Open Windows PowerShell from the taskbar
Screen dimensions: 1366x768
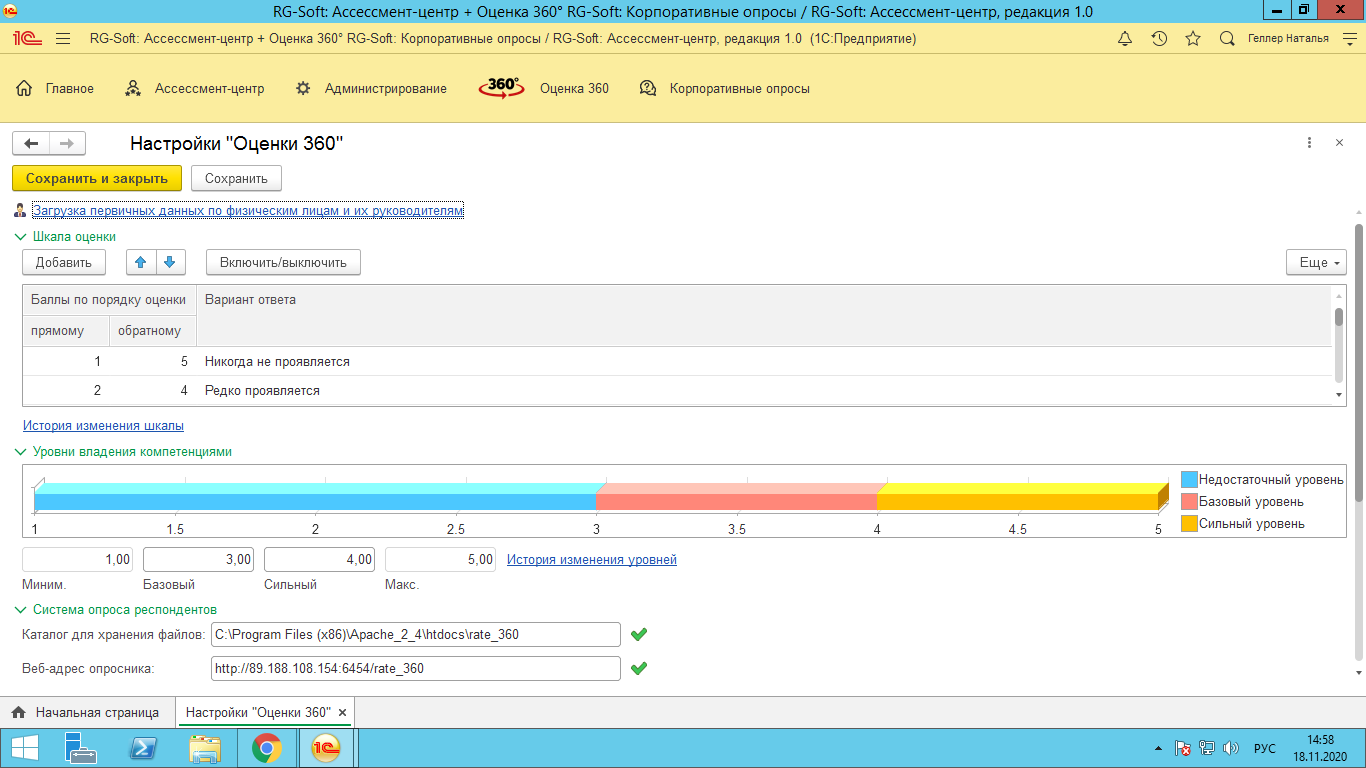pos(143,748)
